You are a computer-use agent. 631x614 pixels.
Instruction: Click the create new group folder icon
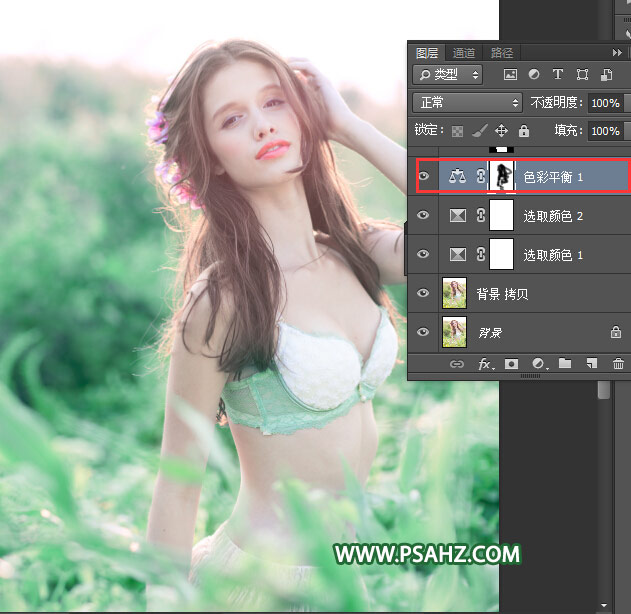pyautogui.click(x=565, y=365)
